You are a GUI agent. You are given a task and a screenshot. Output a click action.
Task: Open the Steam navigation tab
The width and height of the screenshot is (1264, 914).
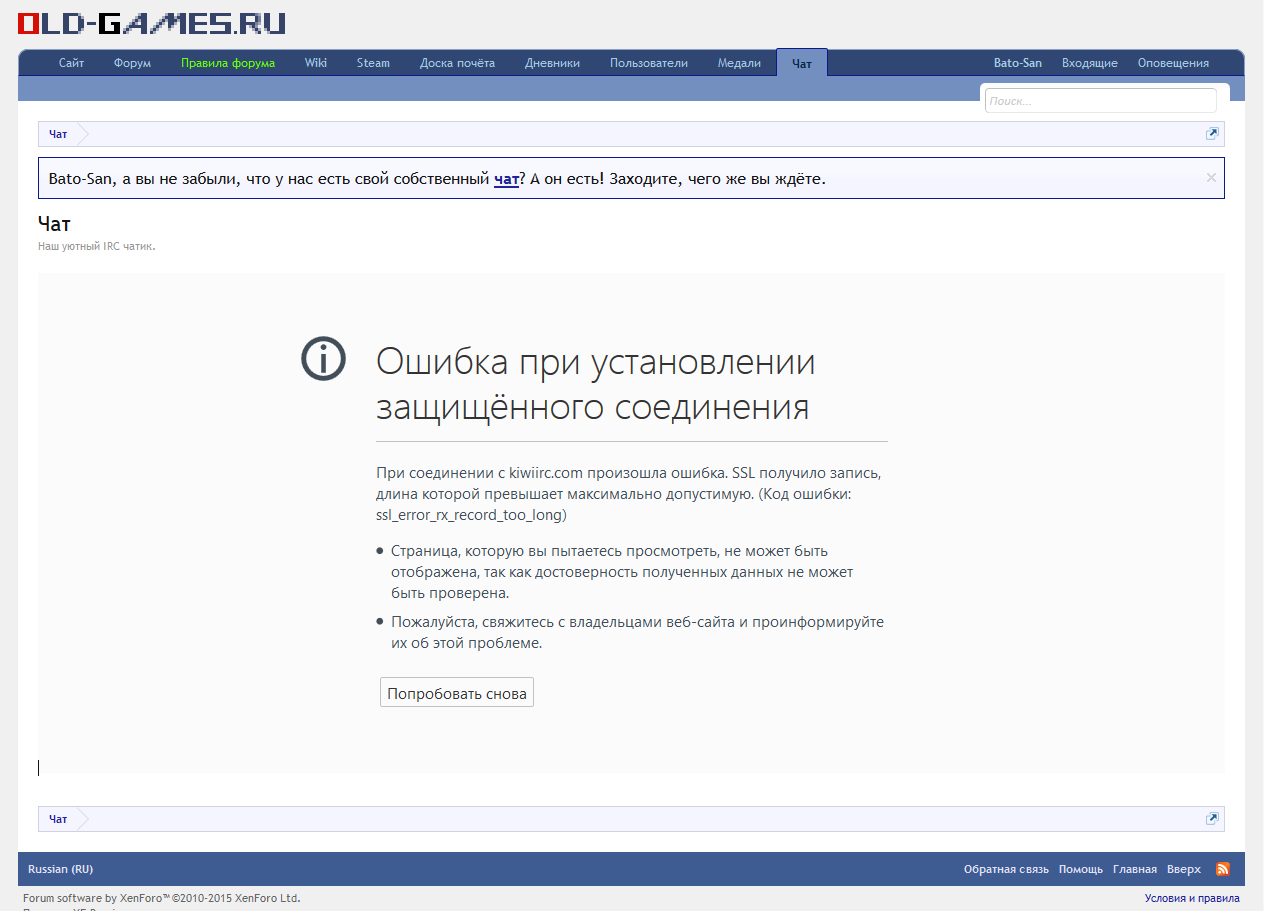(373, 63)
